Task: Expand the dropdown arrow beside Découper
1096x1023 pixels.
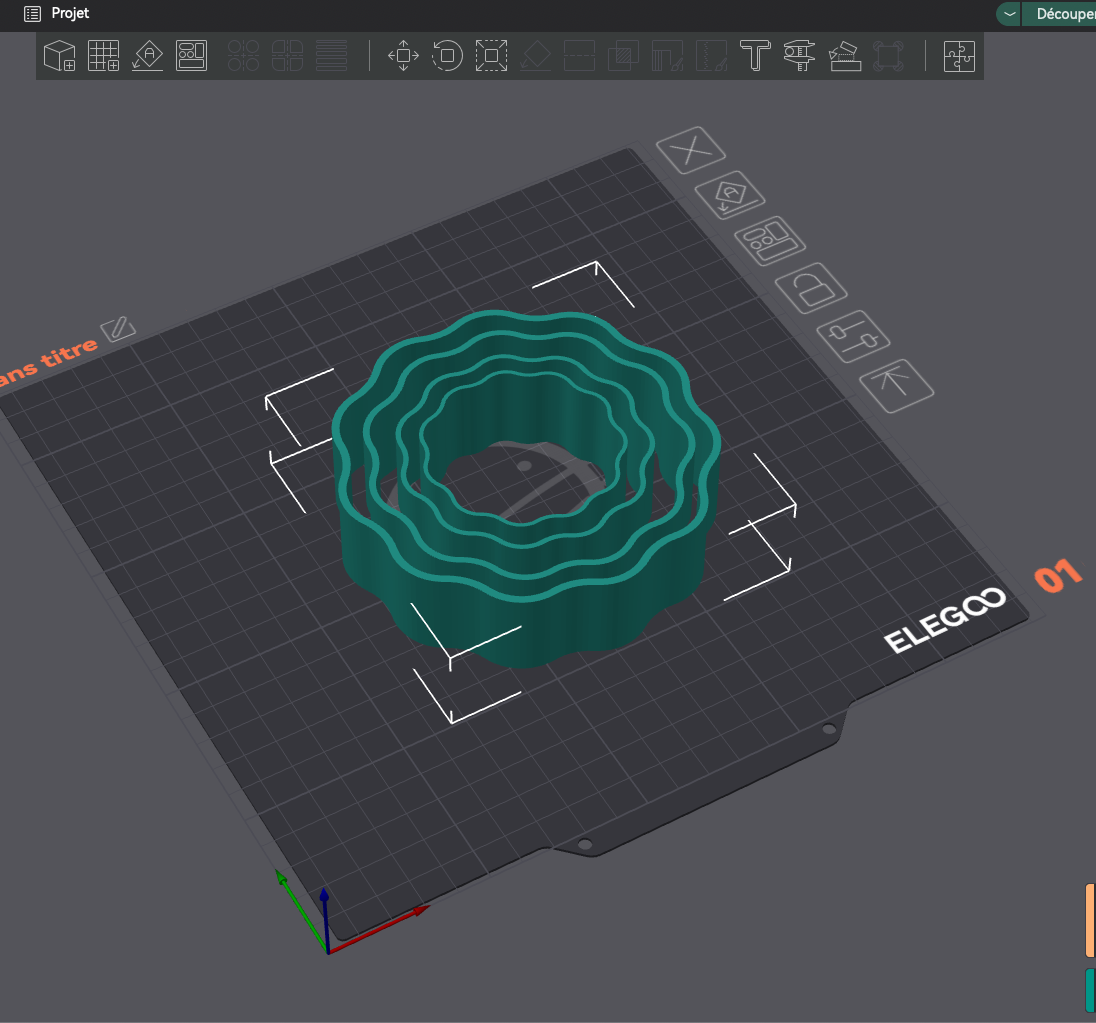Action: click(x=1009, y=13)
